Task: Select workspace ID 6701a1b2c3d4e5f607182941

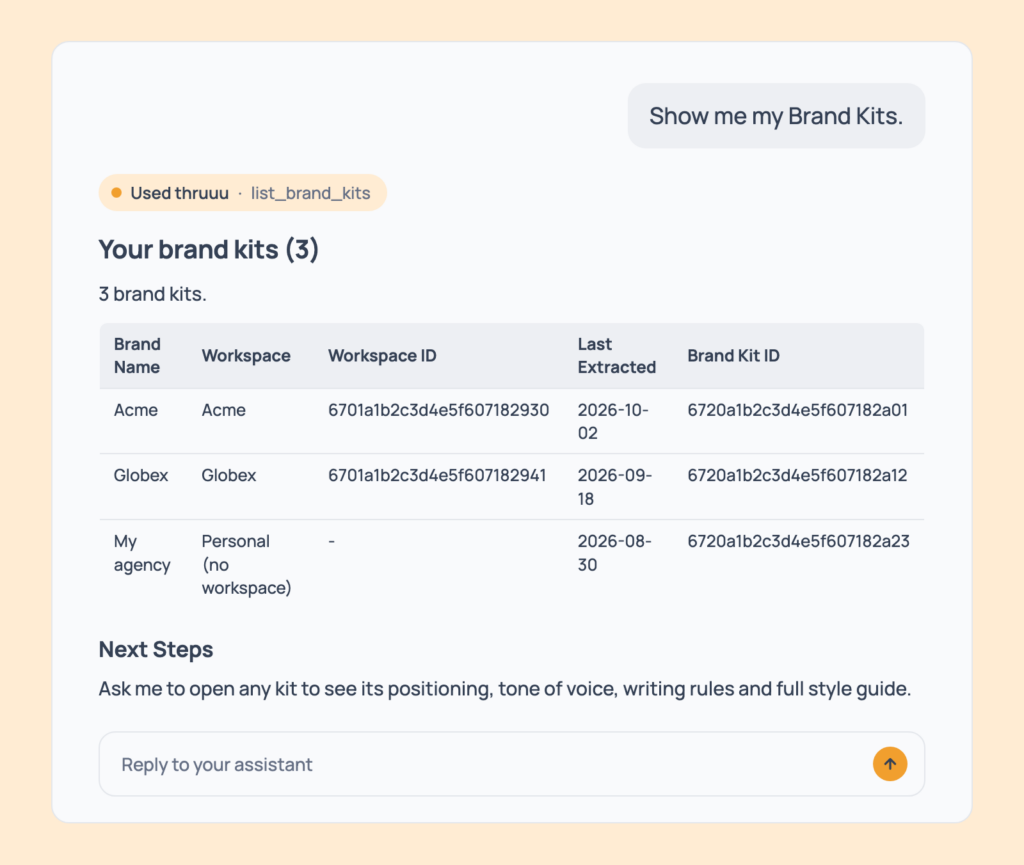Action: point(437,475)
